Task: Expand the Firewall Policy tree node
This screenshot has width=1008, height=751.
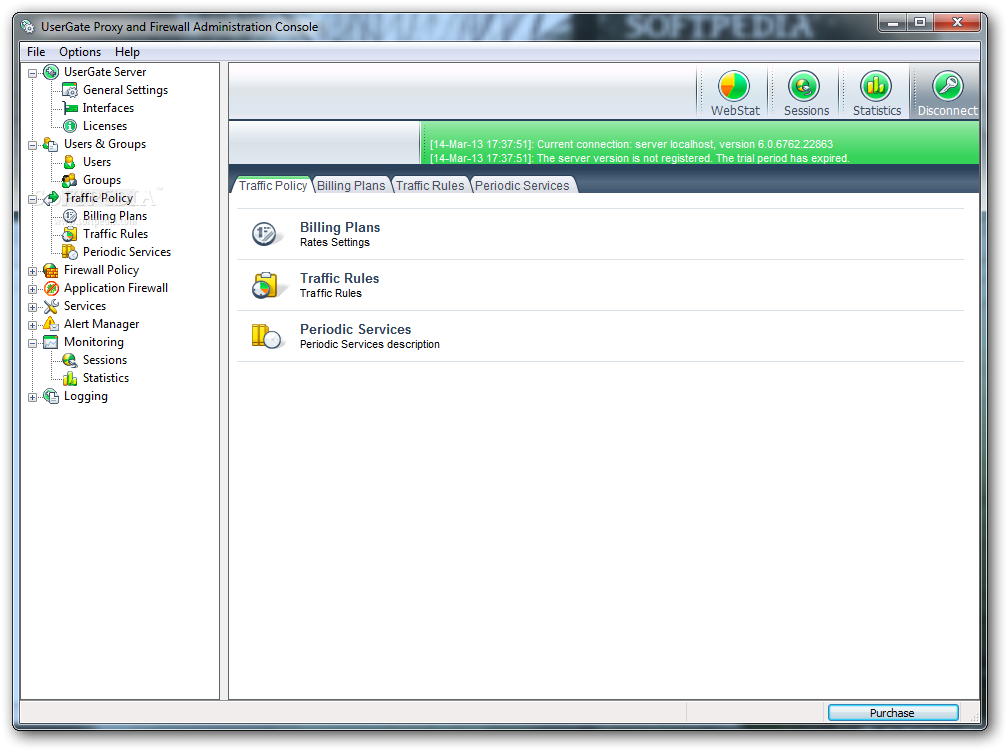Action: point(32,271)
